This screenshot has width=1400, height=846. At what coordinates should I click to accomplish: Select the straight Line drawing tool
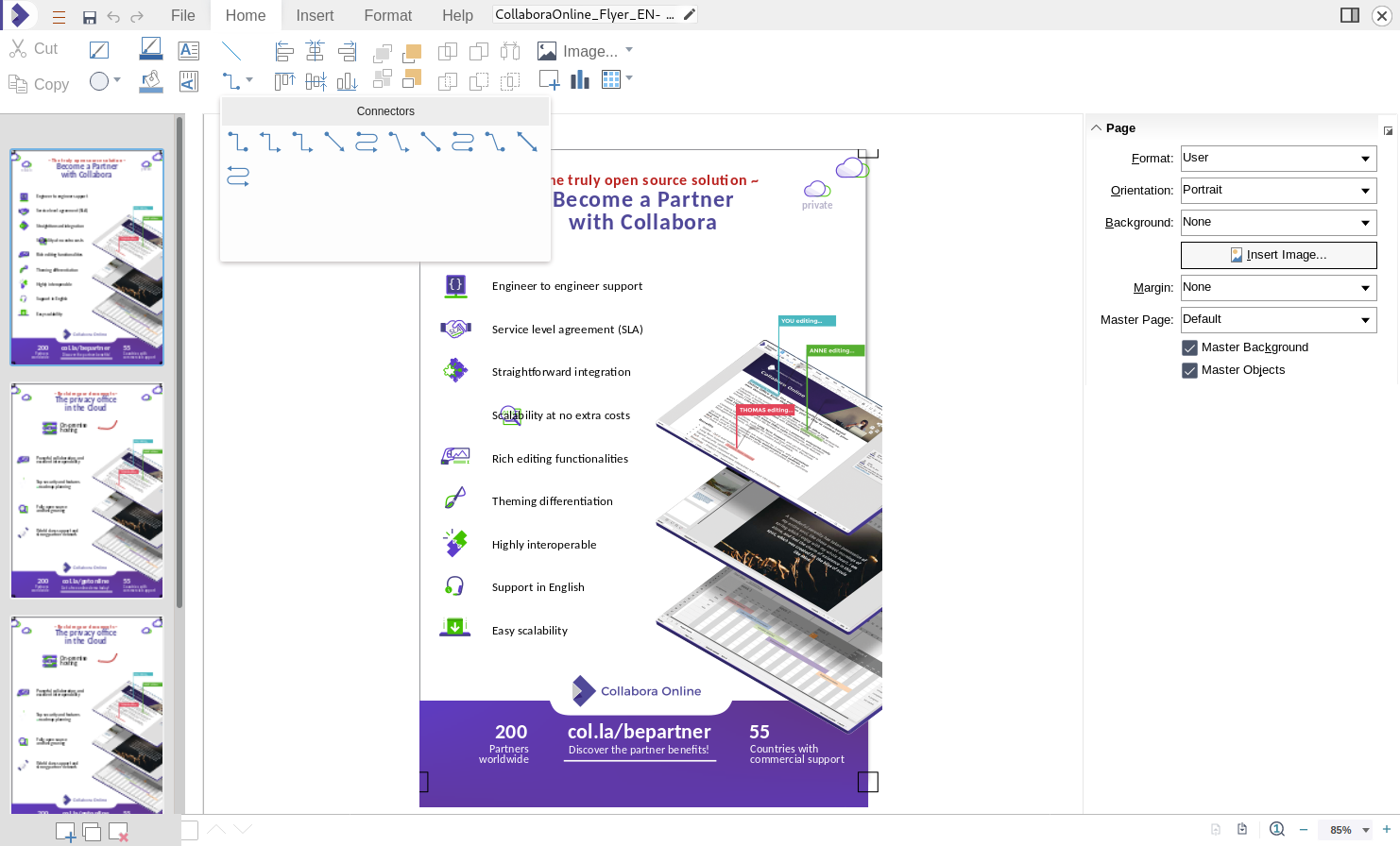pos(231,50)
